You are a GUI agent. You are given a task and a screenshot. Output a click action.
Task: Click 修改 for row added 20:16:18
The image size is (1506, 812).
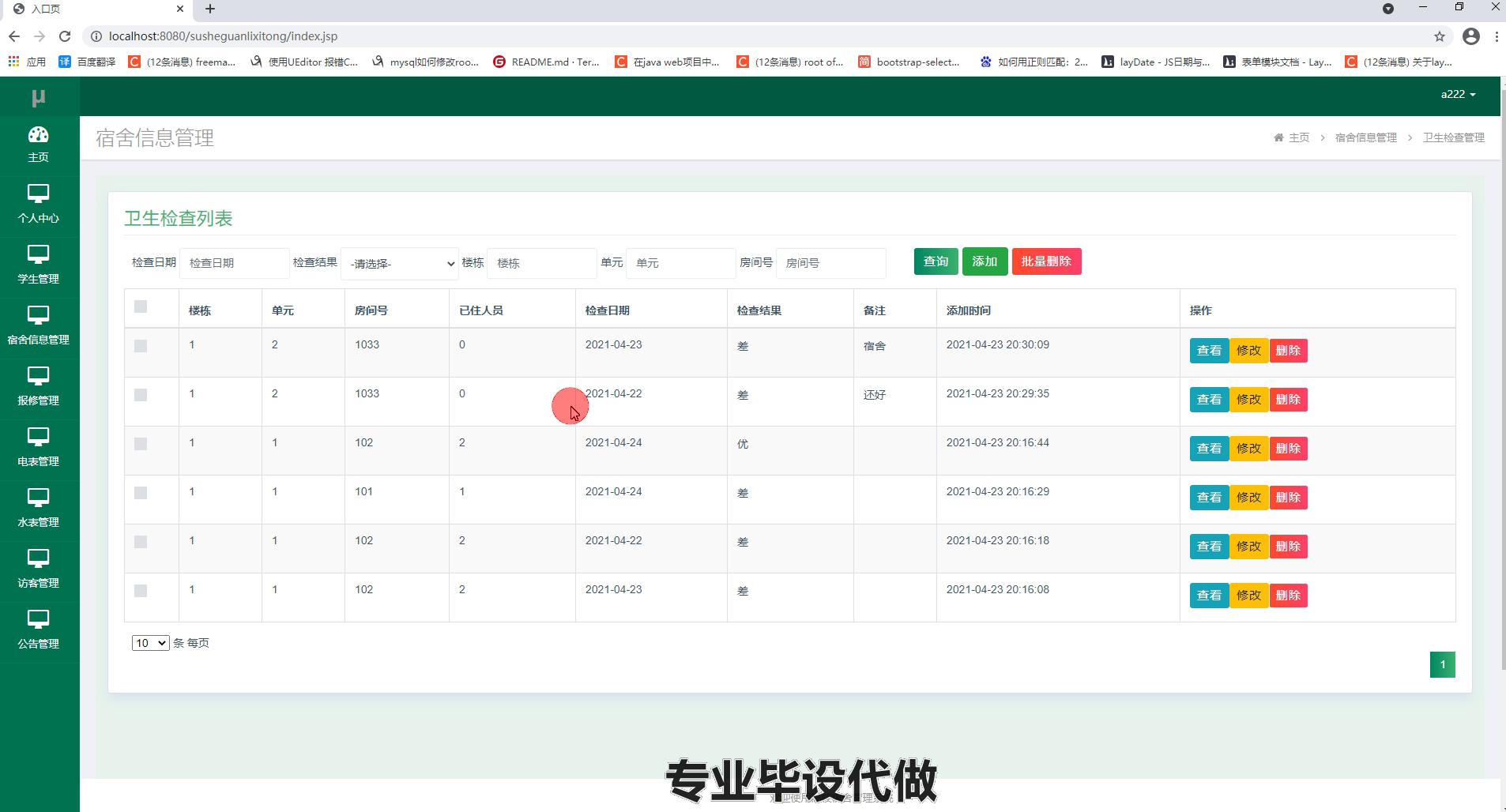(1248, 547)
